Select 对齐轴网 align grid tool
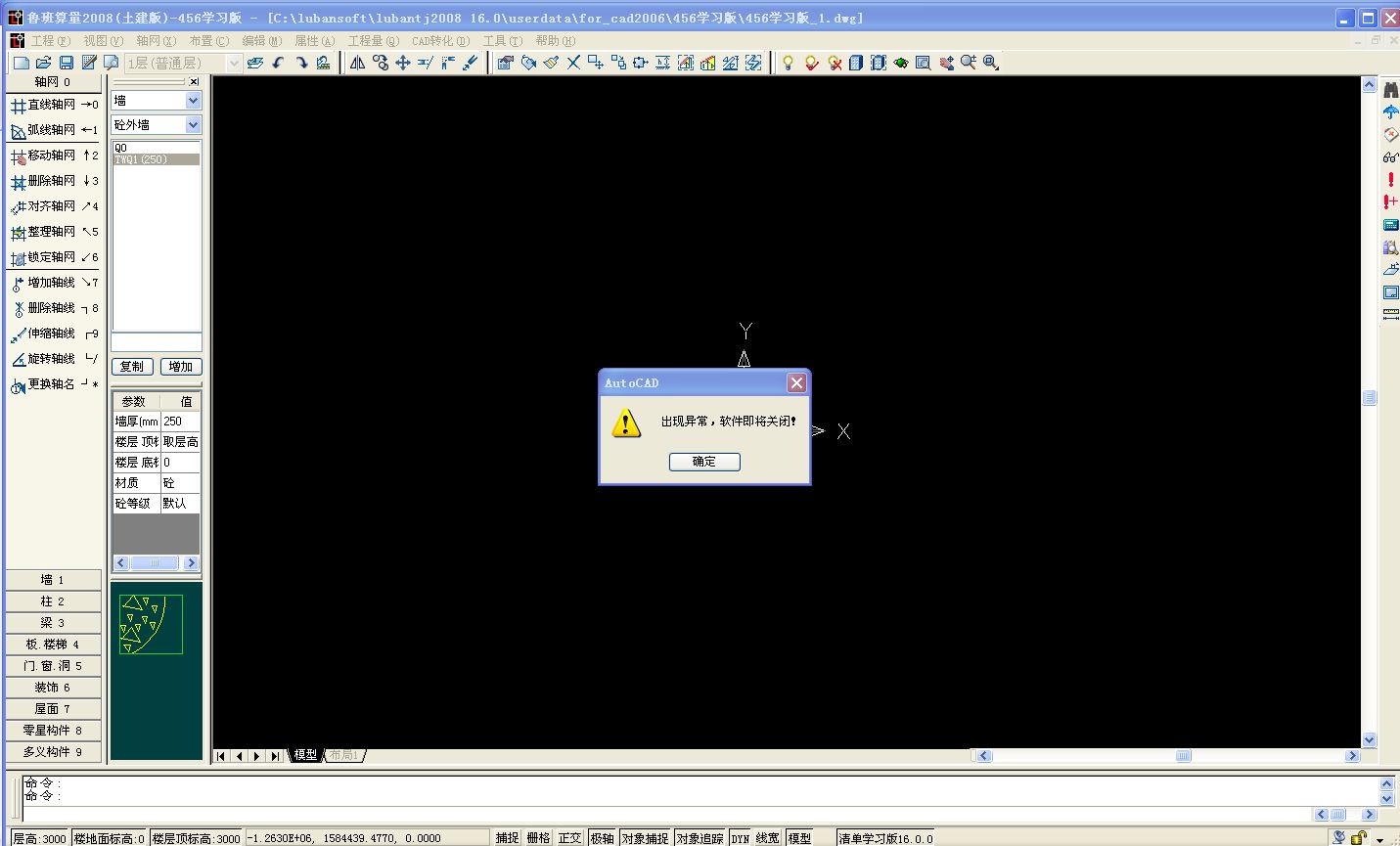The height and width of the screenshot is (846, 1400). 54,206
